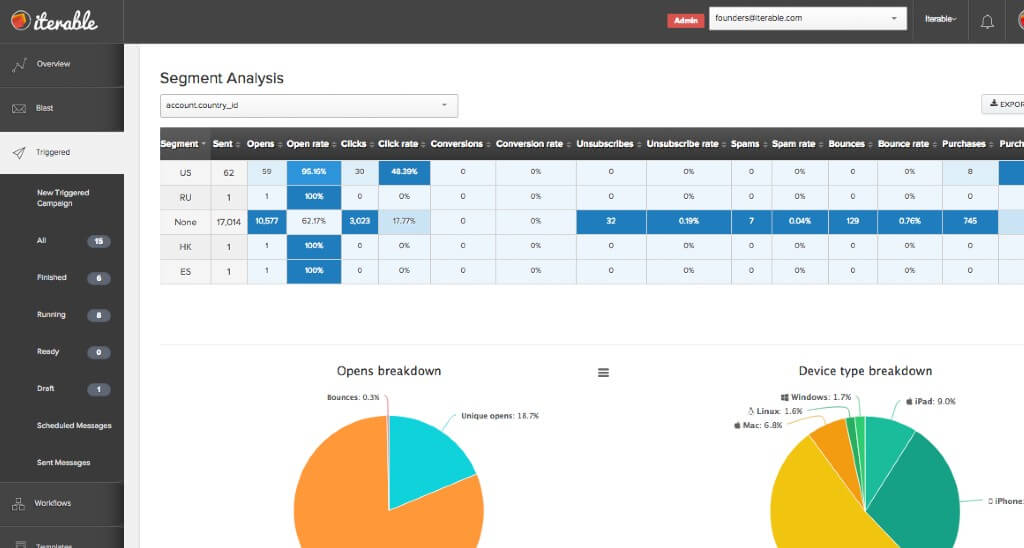Click the Export button
1024x548 pixels.
1003,104
